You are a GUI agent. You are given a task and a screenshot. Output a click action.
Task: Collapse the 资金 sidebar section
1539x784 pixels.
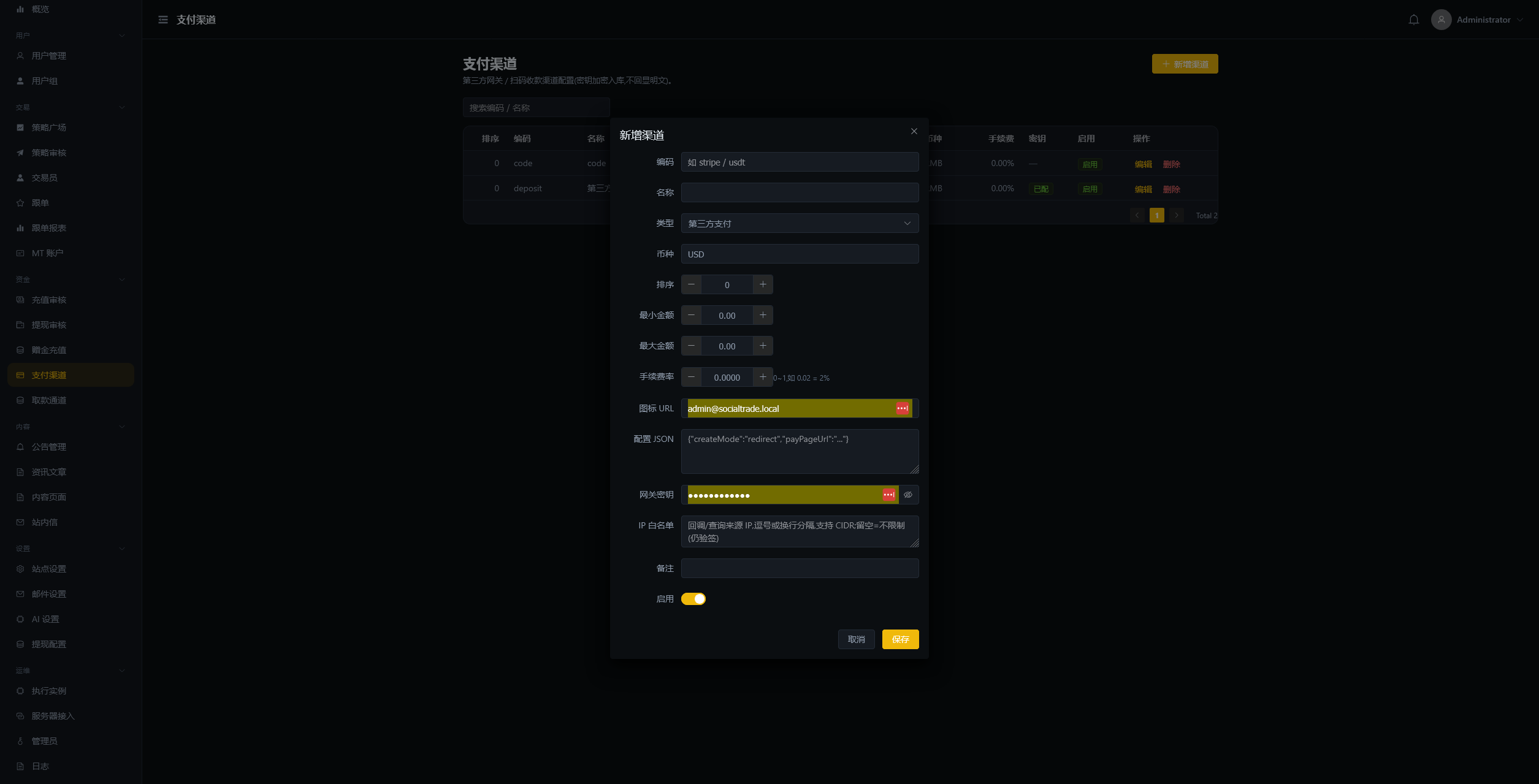[121, 280]
